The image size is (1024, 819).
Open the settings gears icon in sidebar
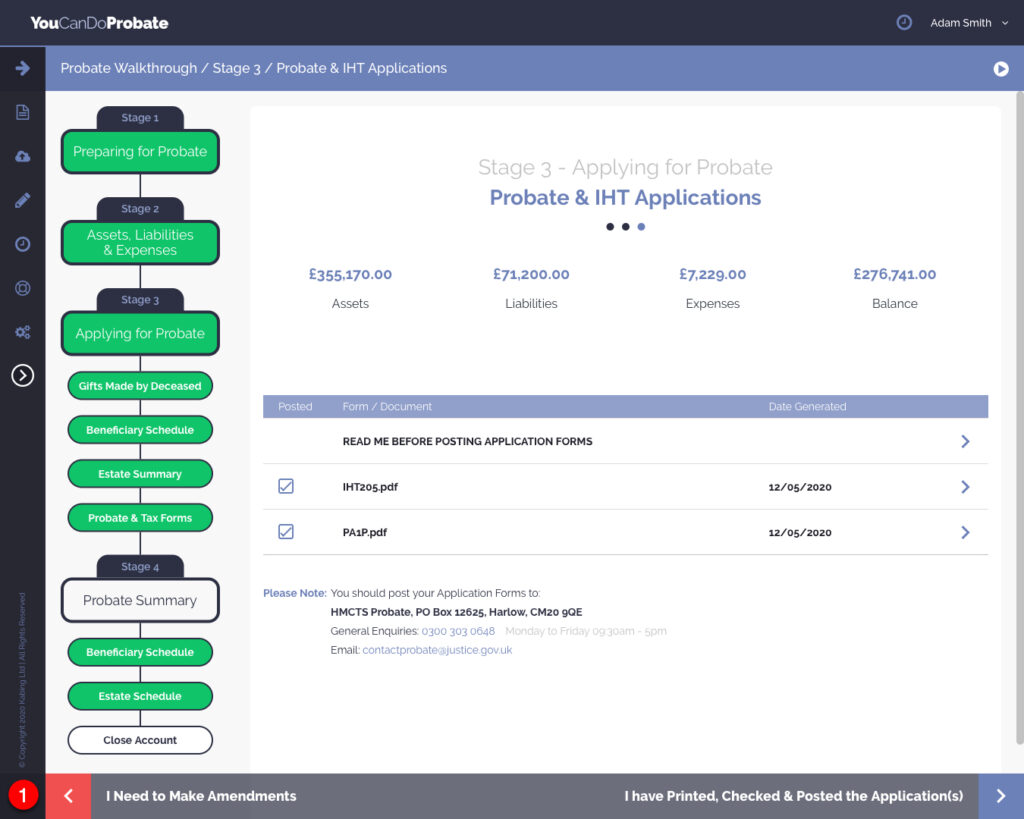coord(22,332)
